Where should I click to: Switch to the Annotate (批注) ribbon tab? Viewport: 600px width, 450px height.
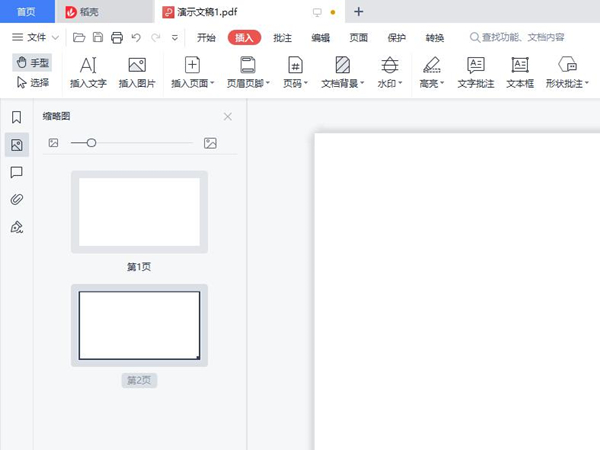[x=282, y=38]
